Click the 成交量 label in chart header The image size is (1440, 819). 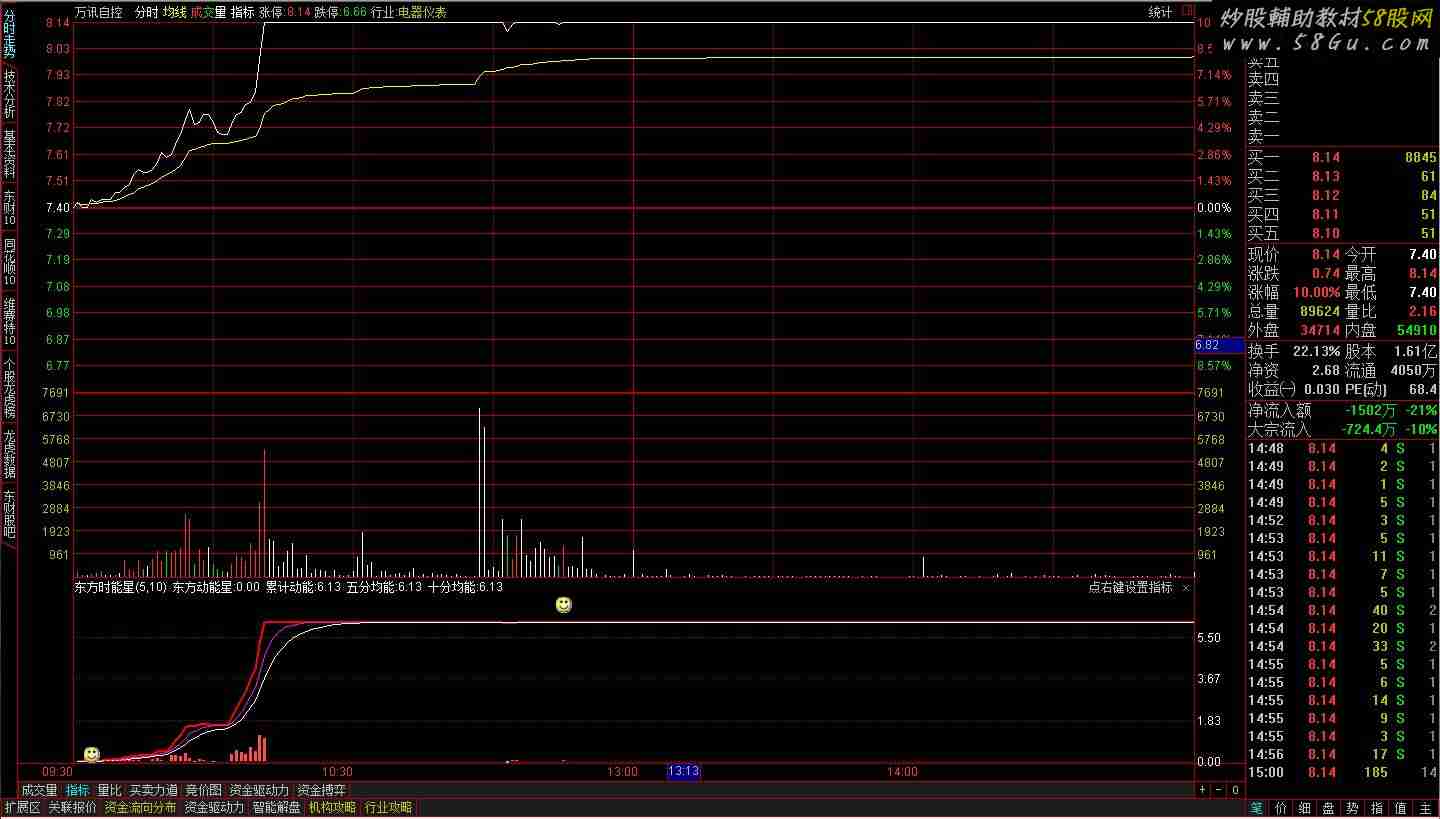(x=208, y=12)
